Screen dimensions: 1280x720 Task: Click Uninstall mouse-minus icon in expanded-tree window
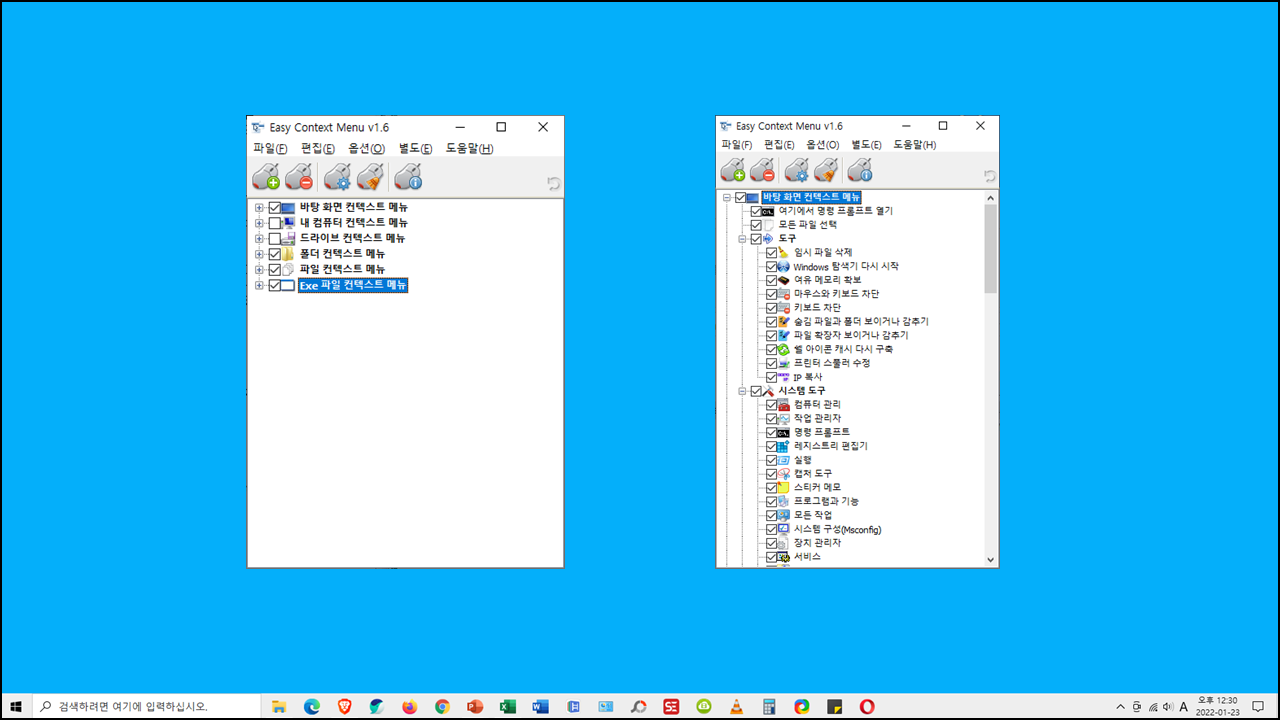tap(763, 171)
